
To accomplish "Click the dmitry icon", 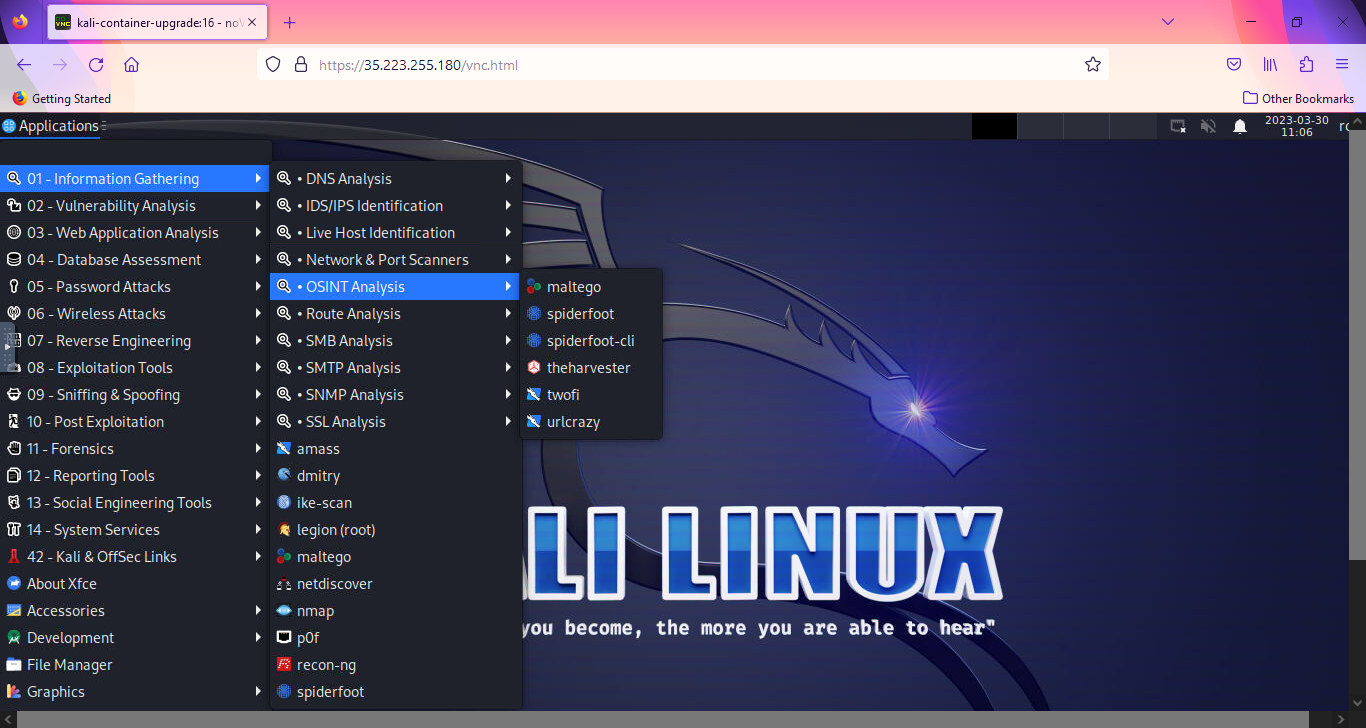I will coord(284,476).
